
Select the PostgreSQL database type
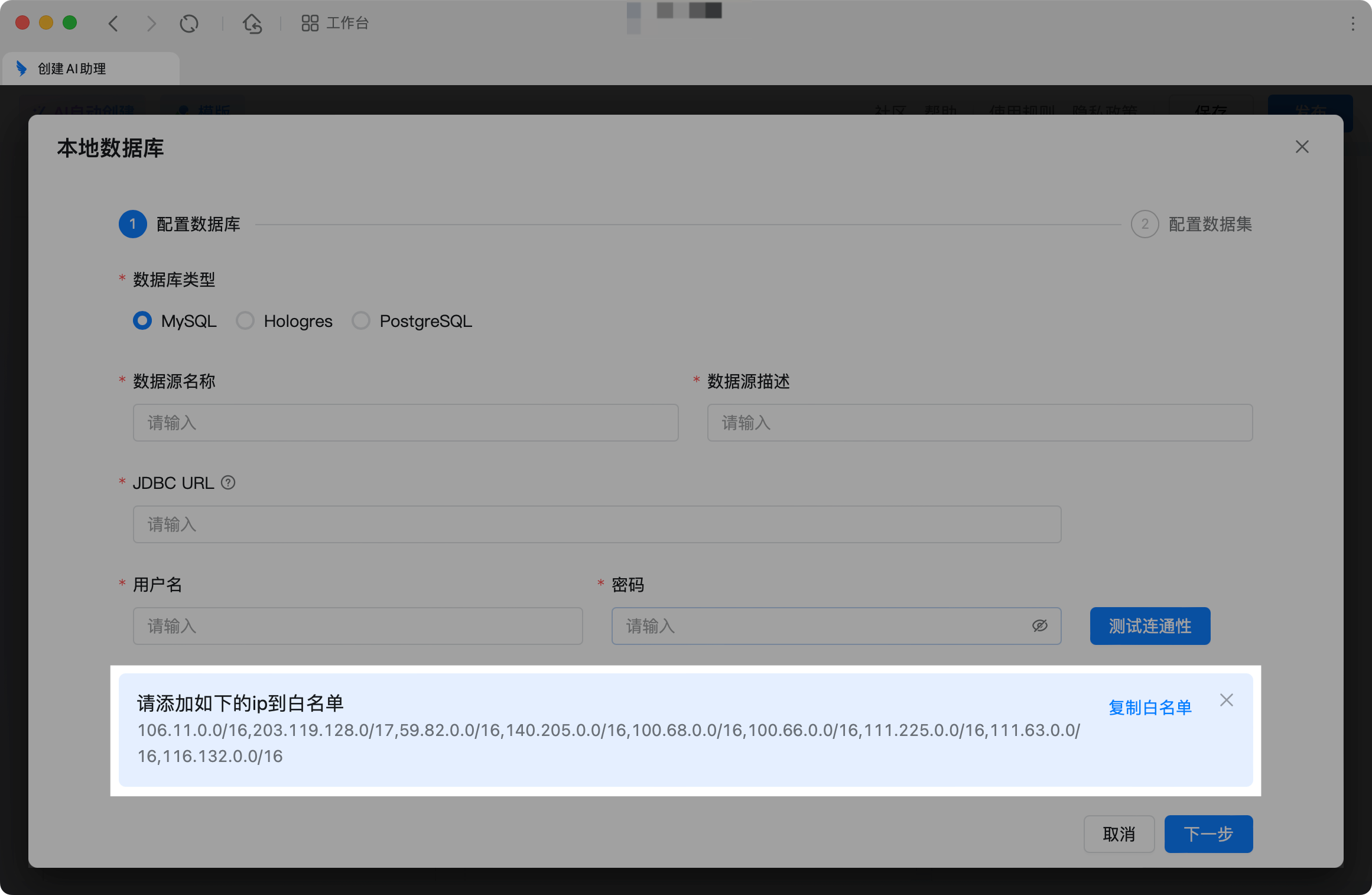(x=361, y=321)
